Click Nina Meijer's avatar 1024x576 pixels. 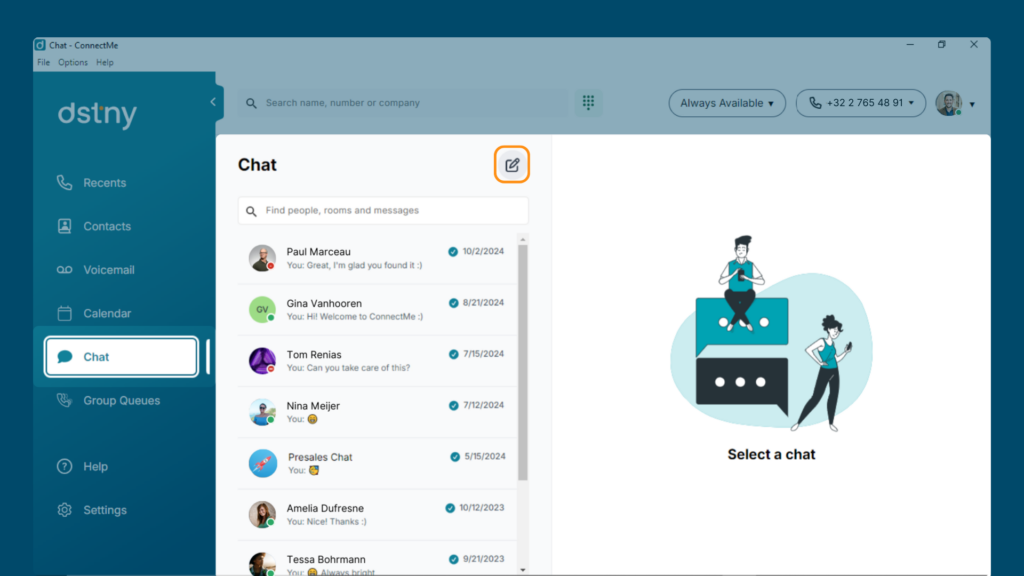262,412
